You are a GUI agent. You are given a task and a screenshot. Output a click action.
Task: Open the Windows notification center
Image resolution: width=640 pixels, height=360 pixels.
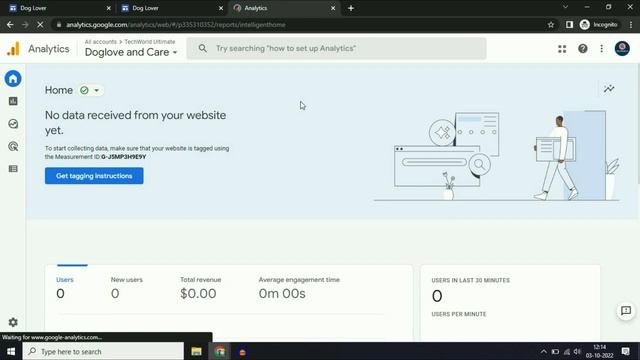click(625, 351)
